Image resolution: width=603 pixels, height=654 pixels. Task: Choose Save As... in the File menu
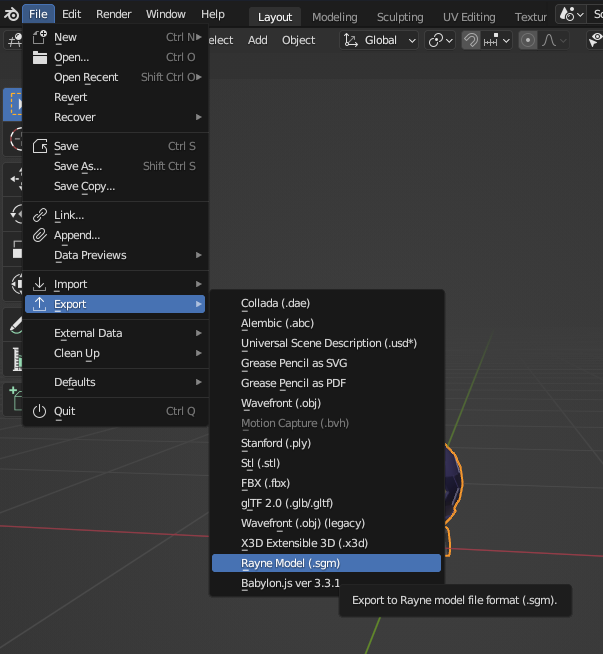tap(115, 166)
